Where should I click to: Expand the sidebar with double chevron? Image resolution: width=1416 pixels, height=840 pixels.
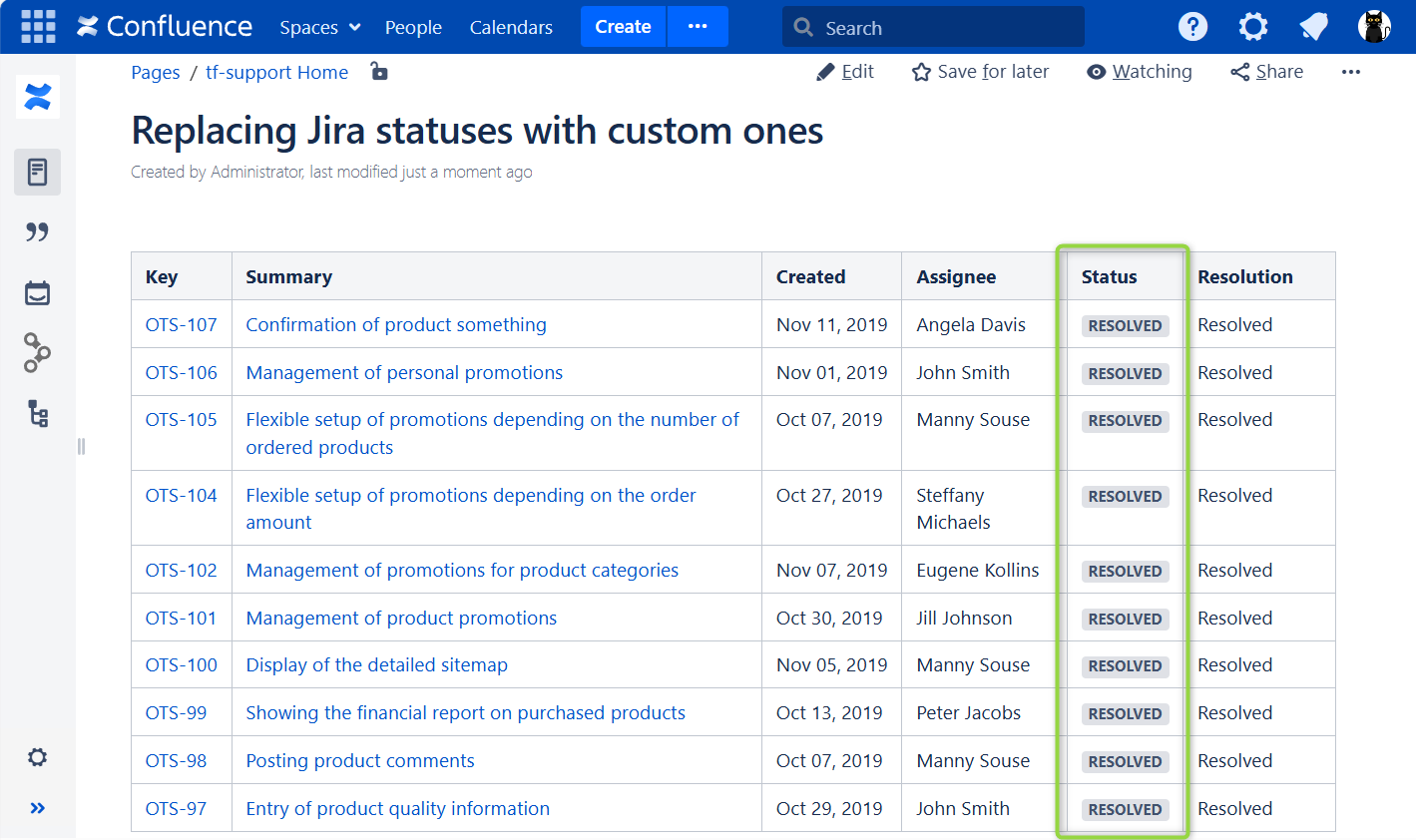[x=38, y=808]
